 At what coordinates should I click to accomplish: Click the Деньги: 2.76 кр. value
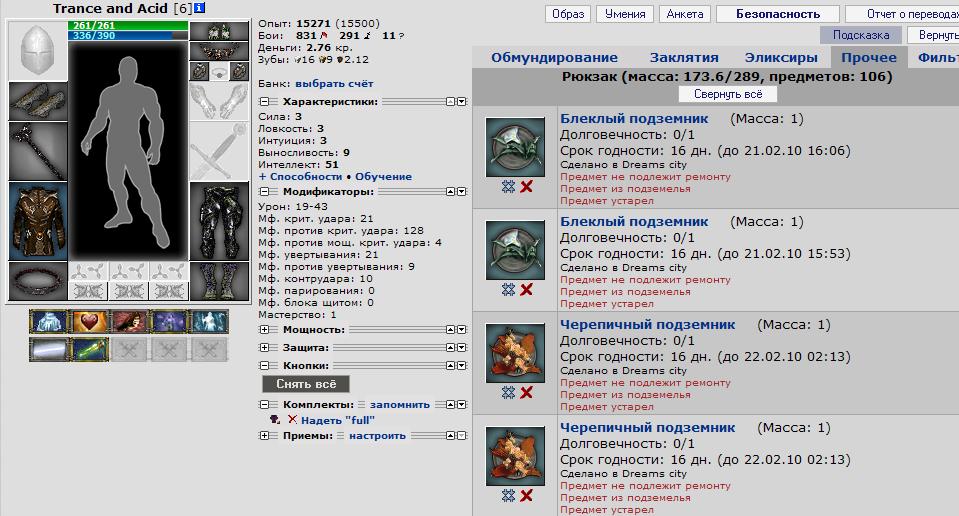(304, 48)
